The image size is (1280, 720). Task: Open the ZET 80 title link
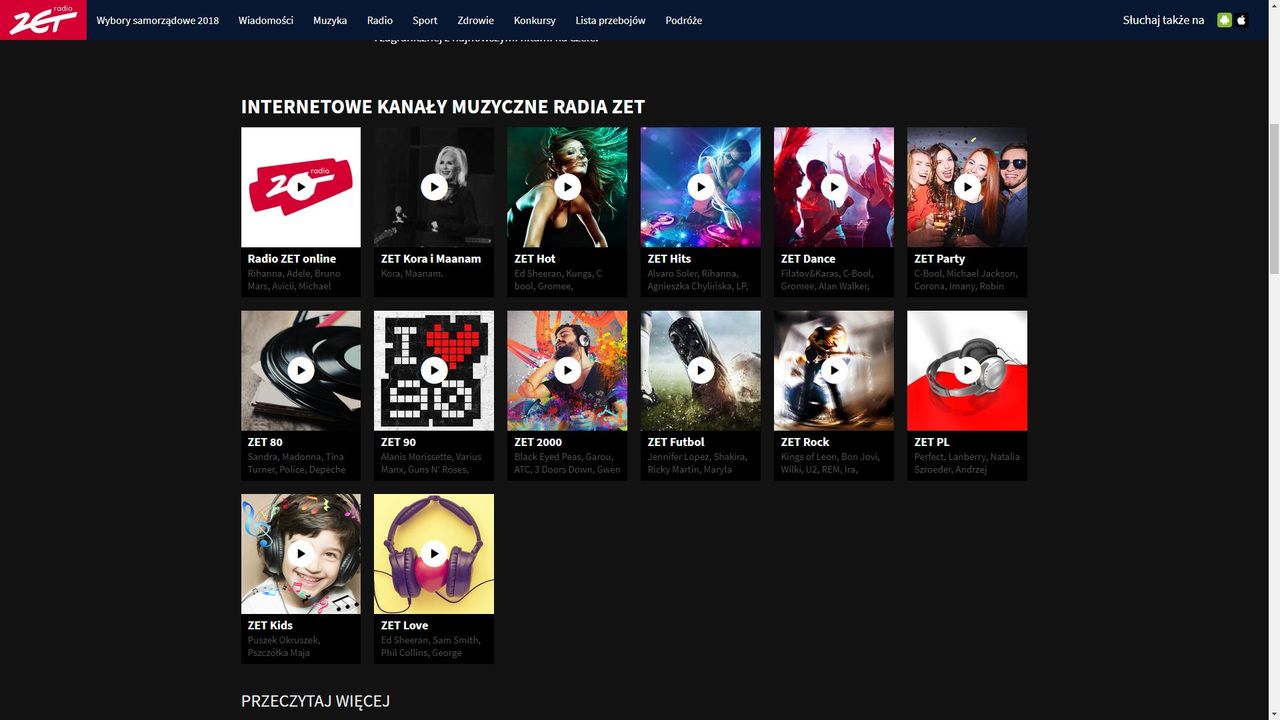coord(265,442)
